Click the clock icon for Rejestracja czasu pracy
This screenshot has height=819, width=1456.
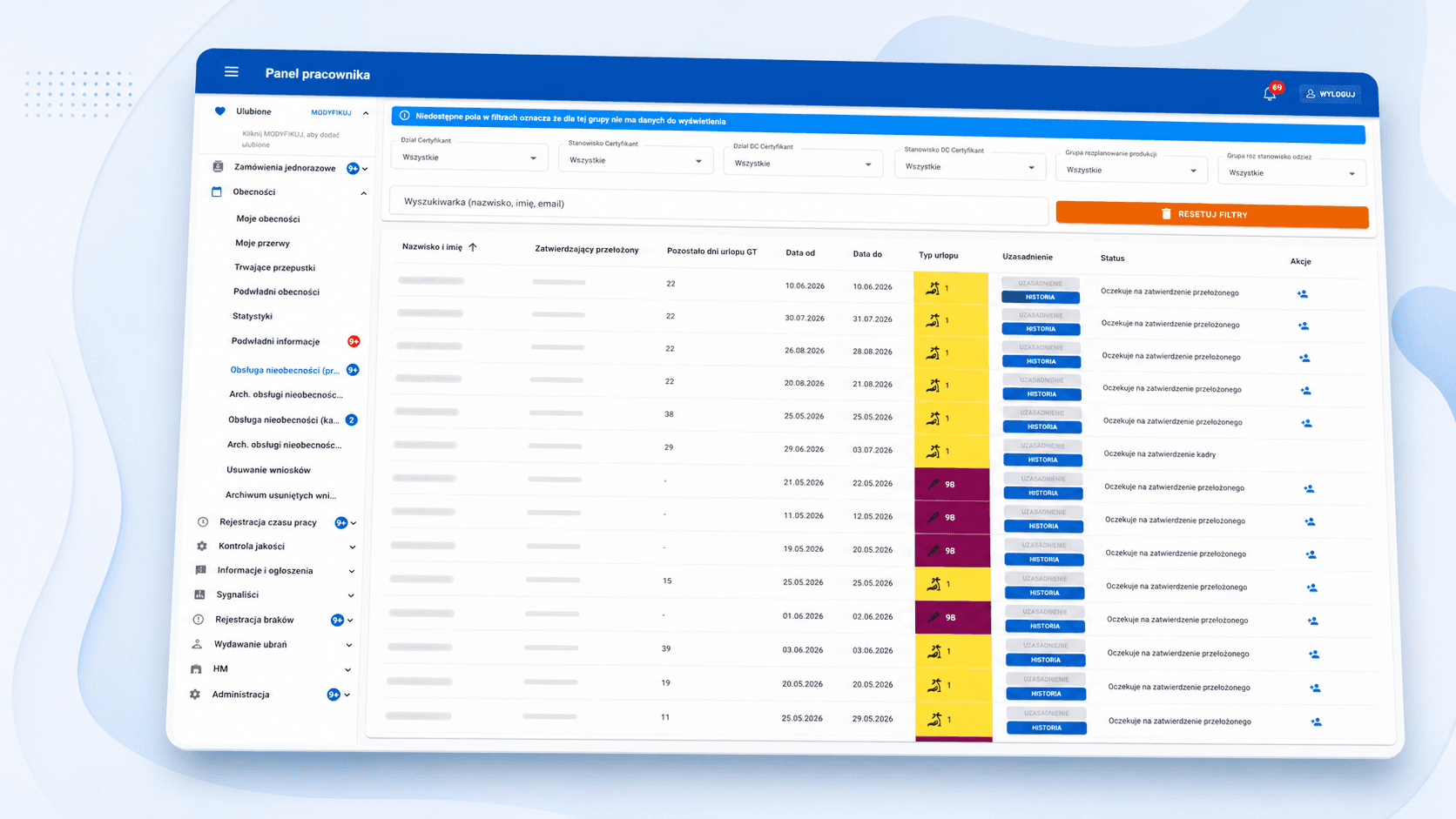coord(203,522)
